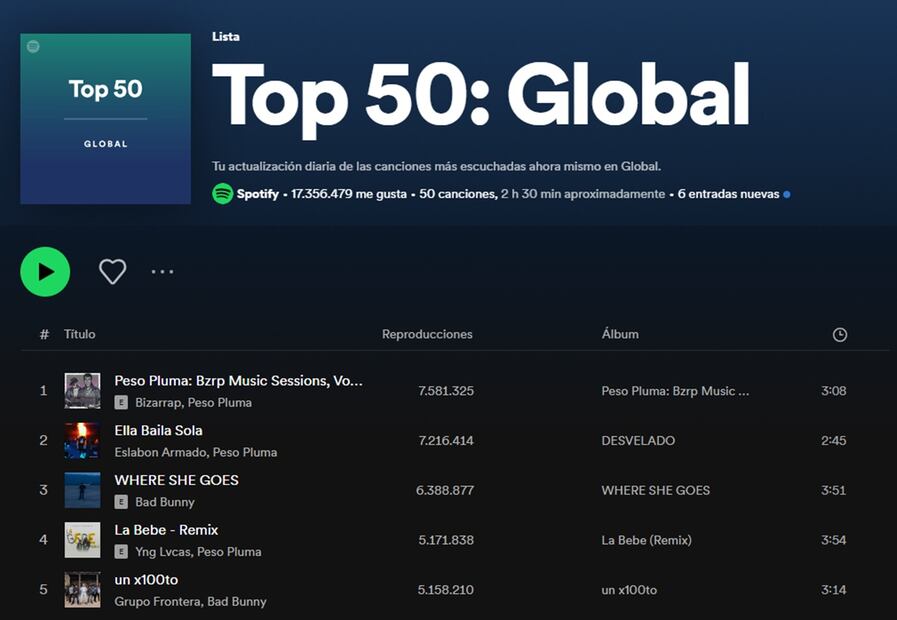
Task: Click the explicit badge next to Bizarrap
Action: (x=119, y=402)
